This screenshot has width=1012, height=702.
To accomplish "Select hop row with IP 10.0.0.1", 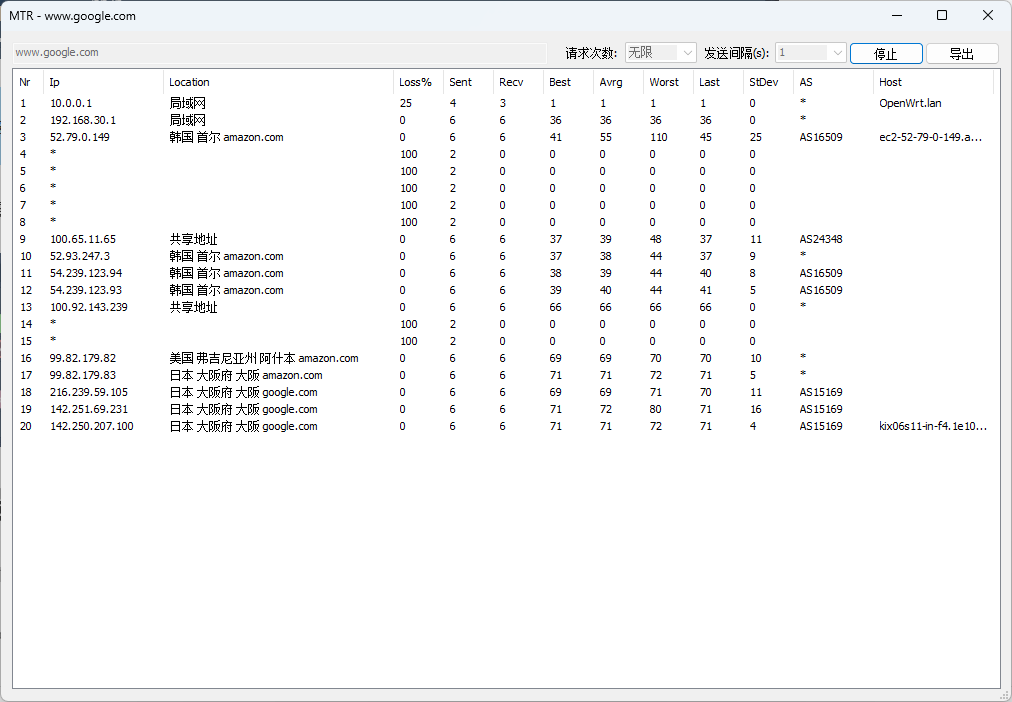I will 71,103.
